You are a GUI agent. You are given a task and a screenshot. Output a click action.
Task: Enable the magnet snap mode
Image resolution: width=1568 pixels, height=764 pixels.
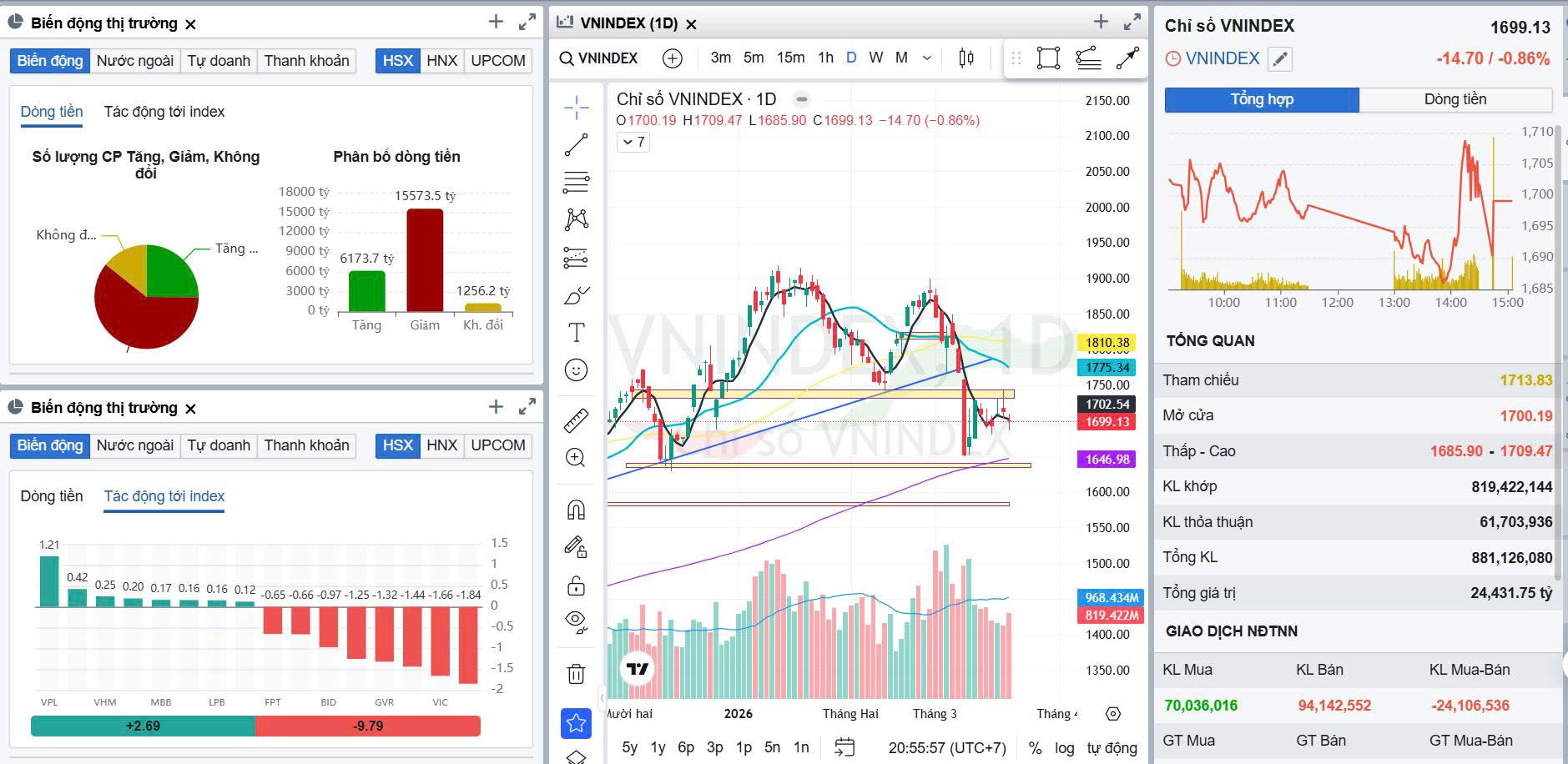click(x=576, y=507)
